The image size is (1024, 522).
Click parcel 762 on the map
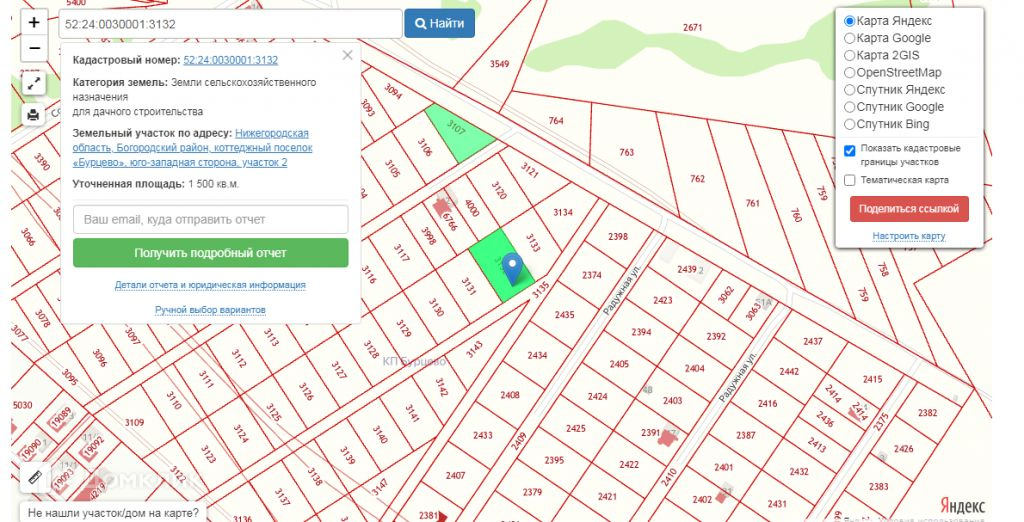point(697,178)
